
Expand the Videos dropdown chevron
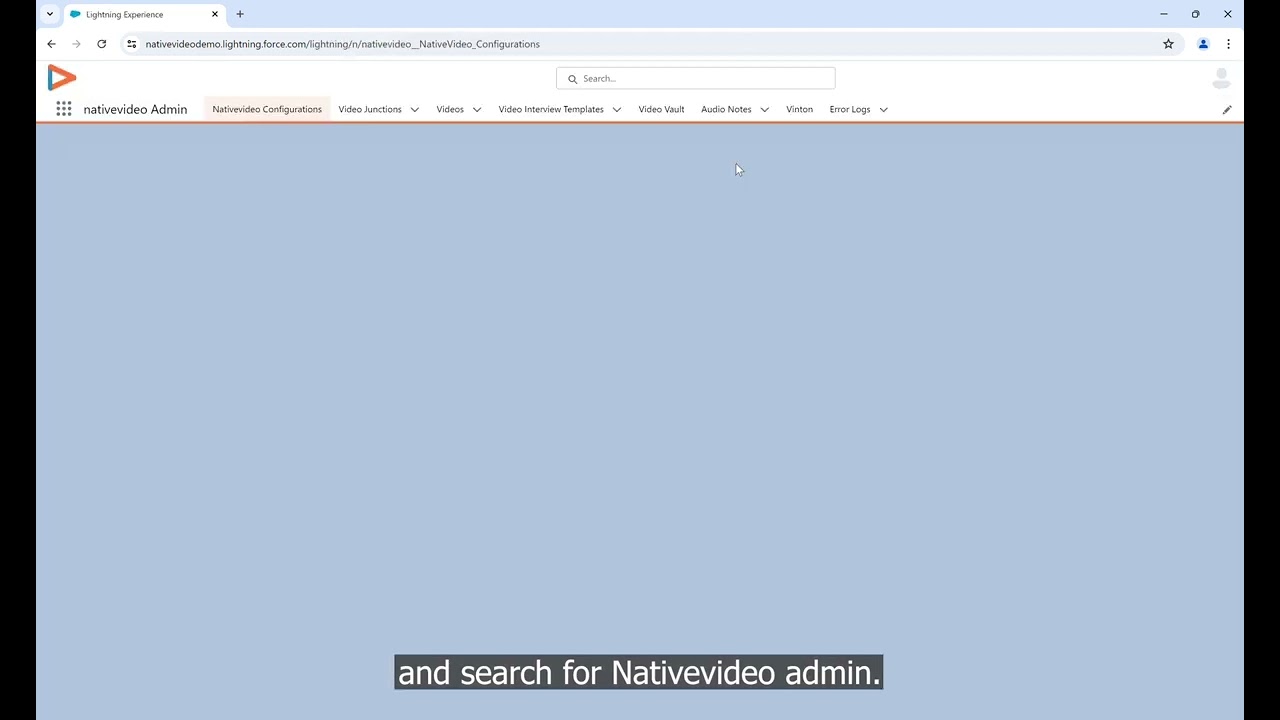point(477,109)
